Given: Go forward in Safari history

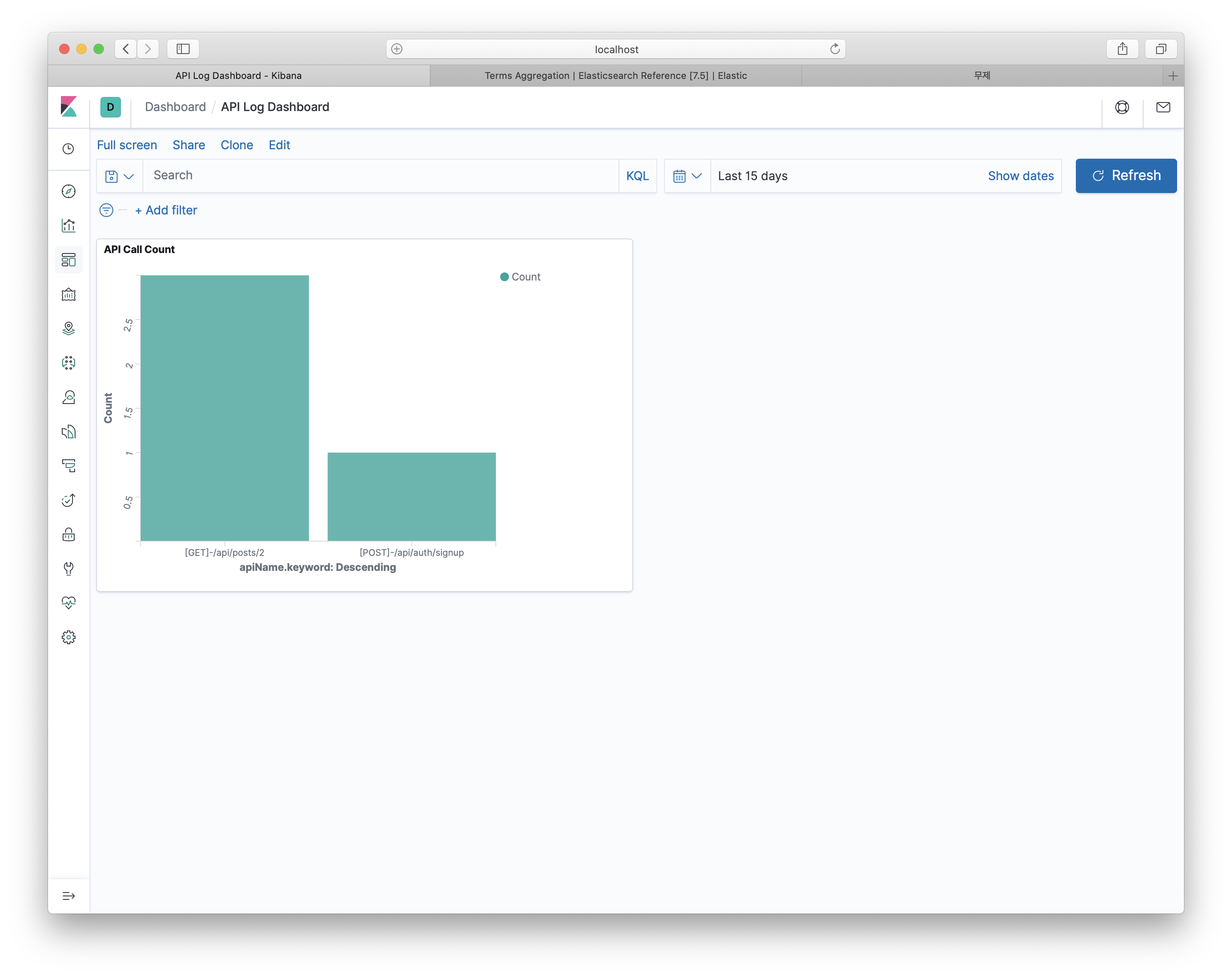Looking at the screenshot, I should pos(148,49).
